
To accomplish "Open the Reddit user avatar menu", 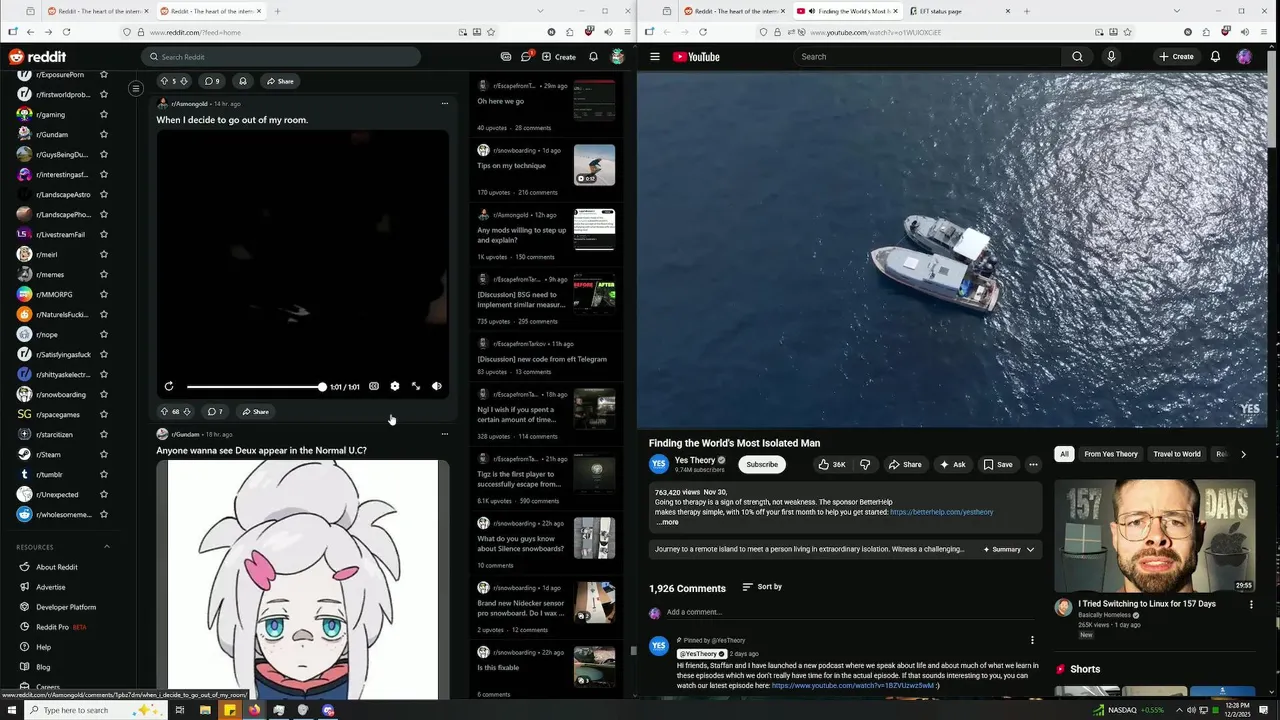I will point(618,57).
